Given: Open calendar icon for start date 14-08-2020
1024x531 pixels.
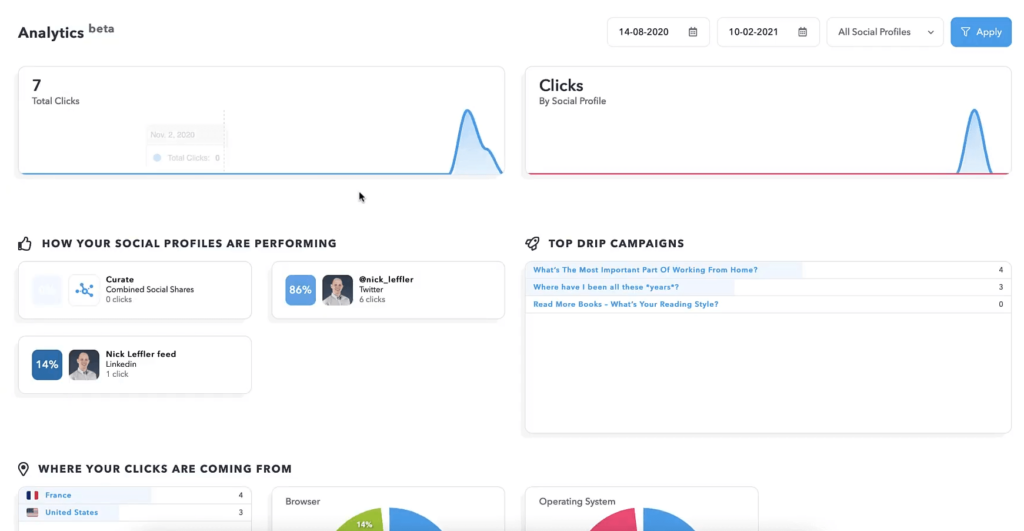Looking at the screenshot, I should coord(693,32).
